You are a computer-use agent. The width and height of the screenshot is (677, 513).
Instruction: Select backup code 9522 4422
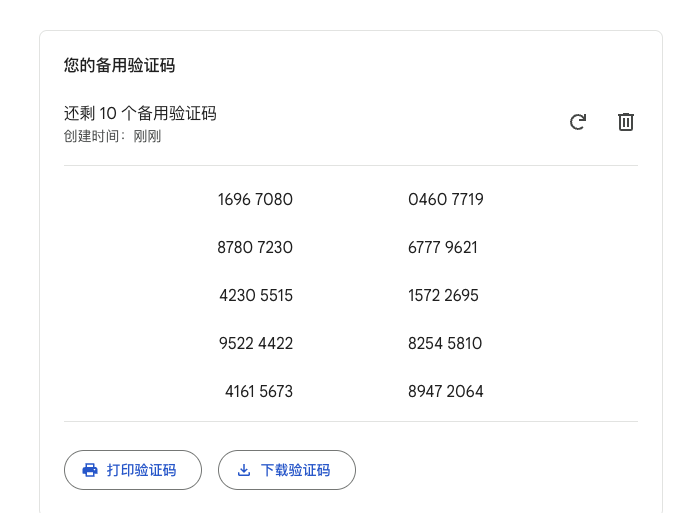(256, 343)
